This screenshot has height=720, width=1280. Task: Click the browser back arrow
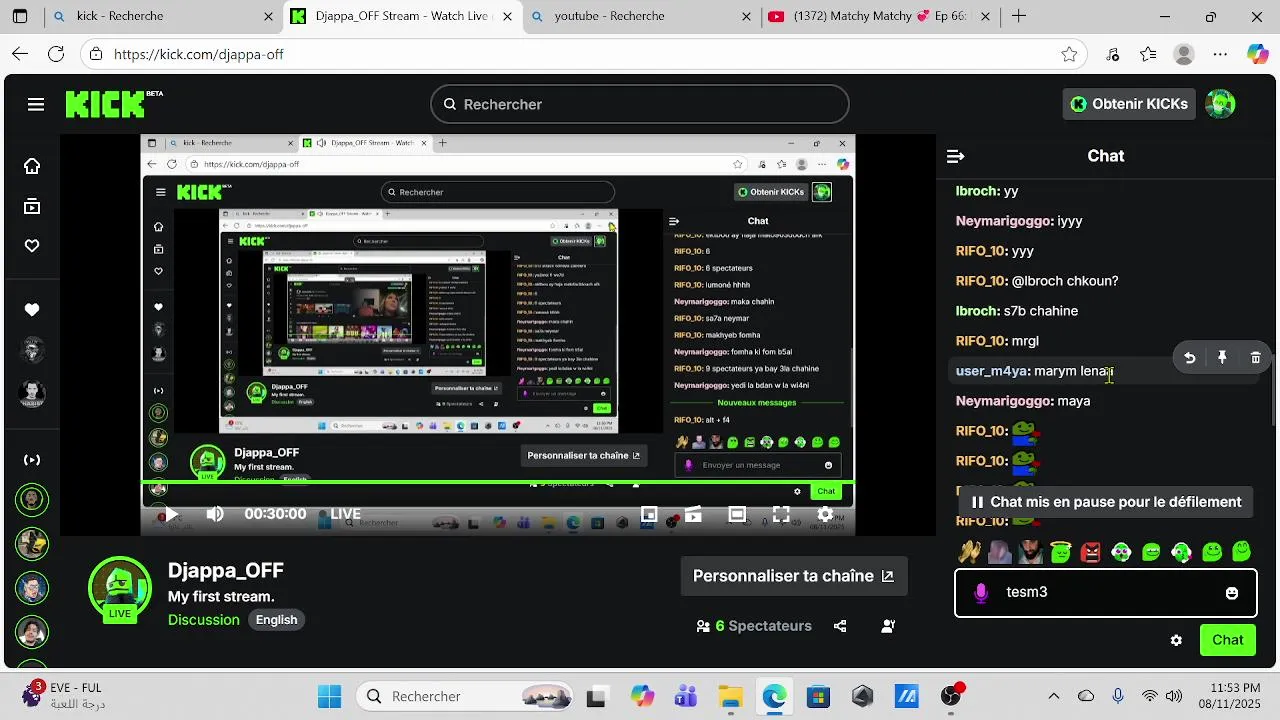[x=20, y=54]
